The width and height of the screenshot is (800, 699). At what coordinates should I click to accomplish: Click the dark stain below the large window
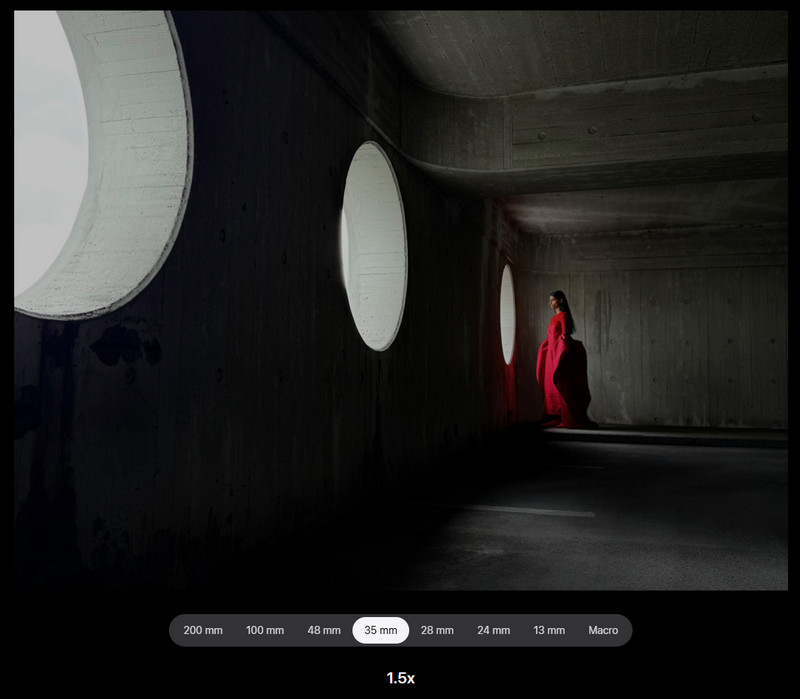tap(125, 345)
